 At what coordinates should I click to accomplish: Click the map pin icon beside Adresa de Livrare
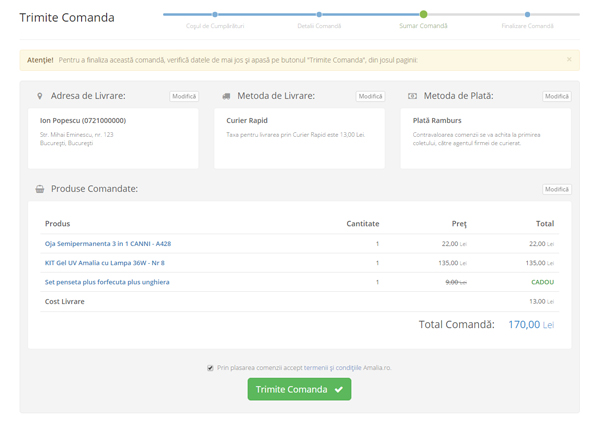(x=39, y=96)
